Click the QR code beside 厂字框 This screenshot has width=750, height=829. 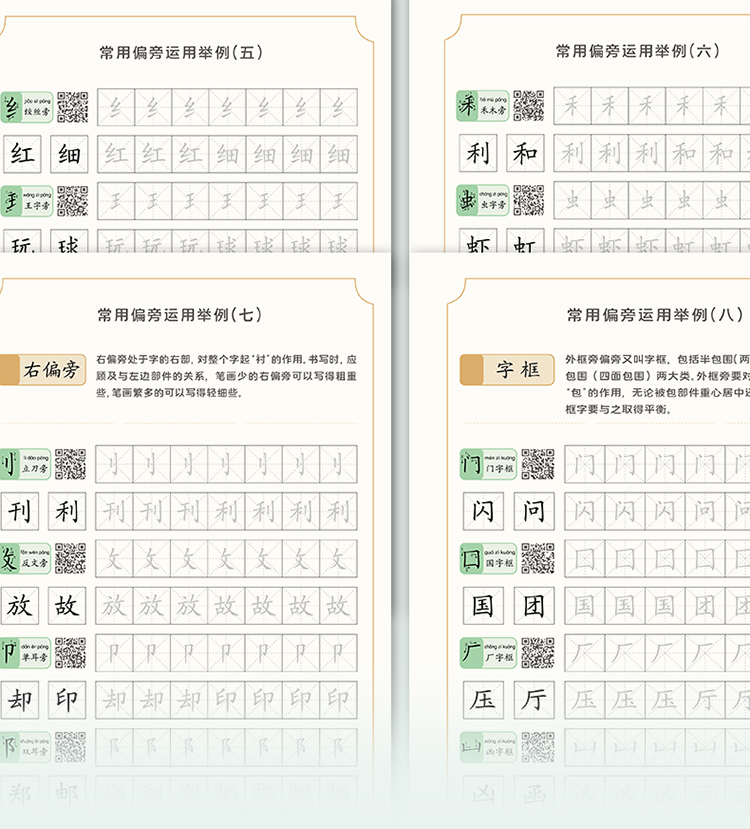[538, 652]
